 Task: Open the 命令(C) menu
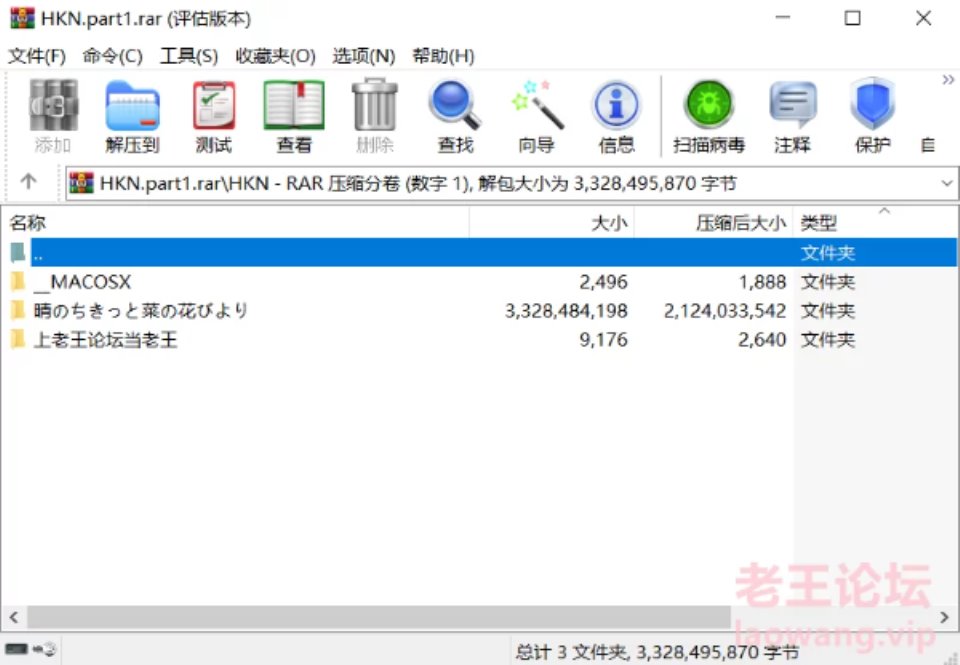point(113,56)
